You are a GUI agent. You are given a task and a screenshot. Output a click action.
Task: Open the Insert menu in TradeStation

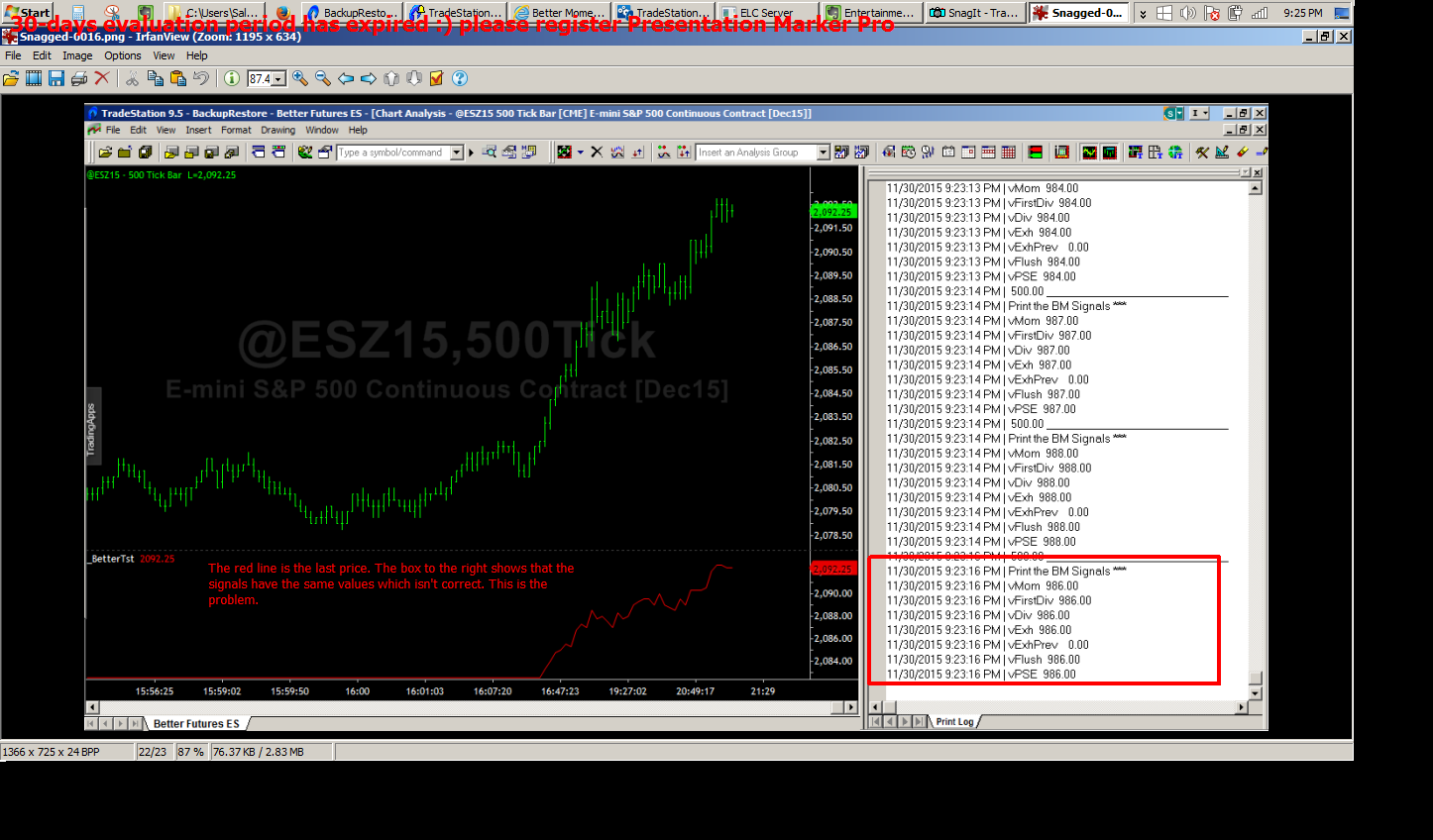click(198, 130)
